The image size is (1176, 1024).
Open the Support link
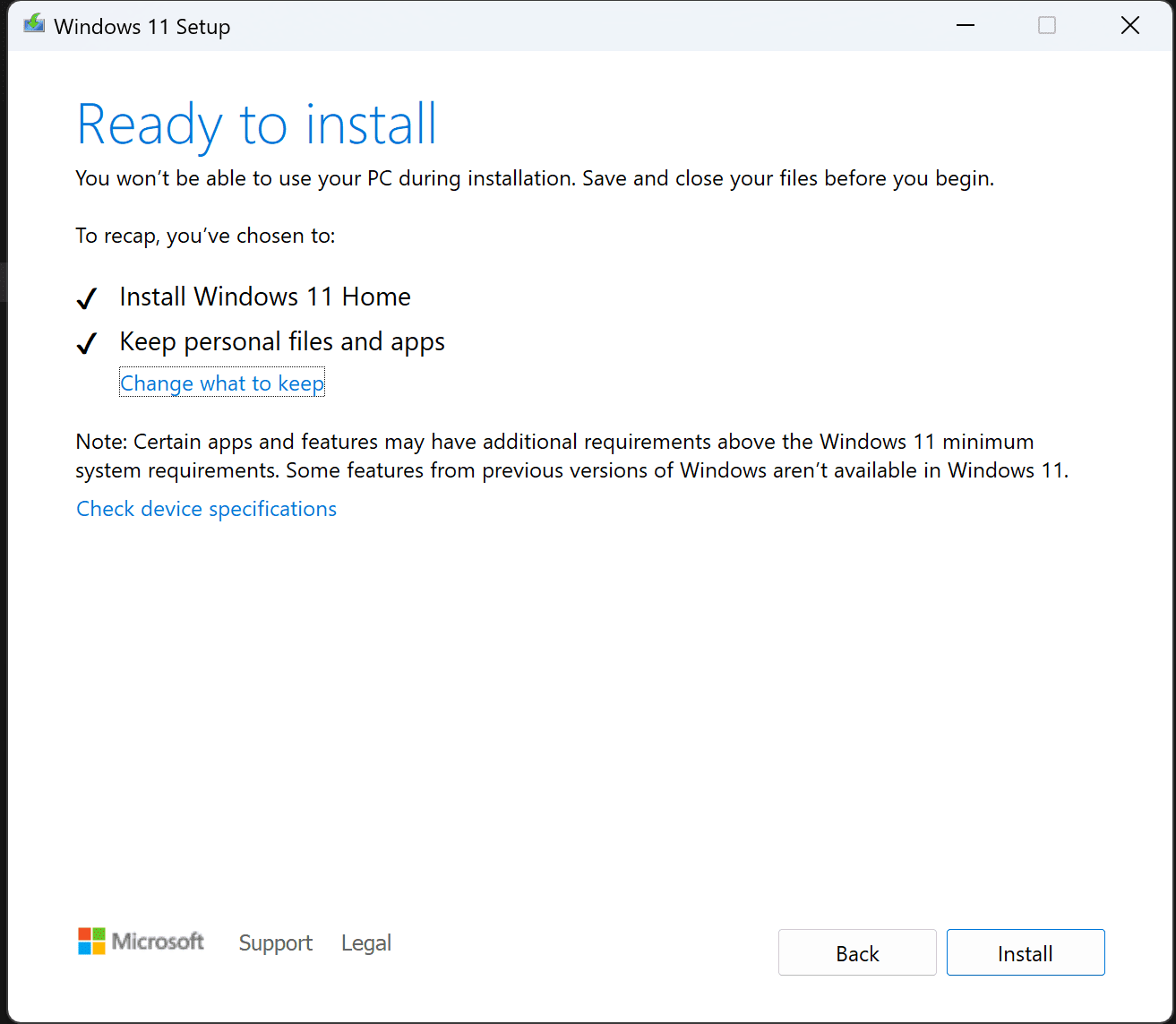tap(276, 942)
